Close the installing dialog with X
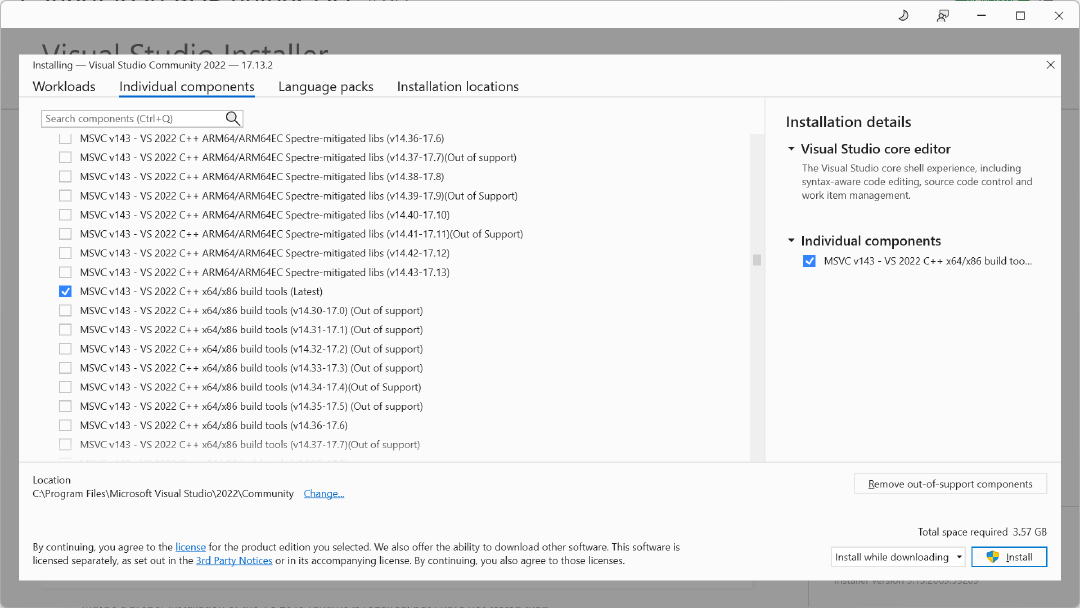The height and width of the screenshot is (608, 1080). [x=1050, y=65]
